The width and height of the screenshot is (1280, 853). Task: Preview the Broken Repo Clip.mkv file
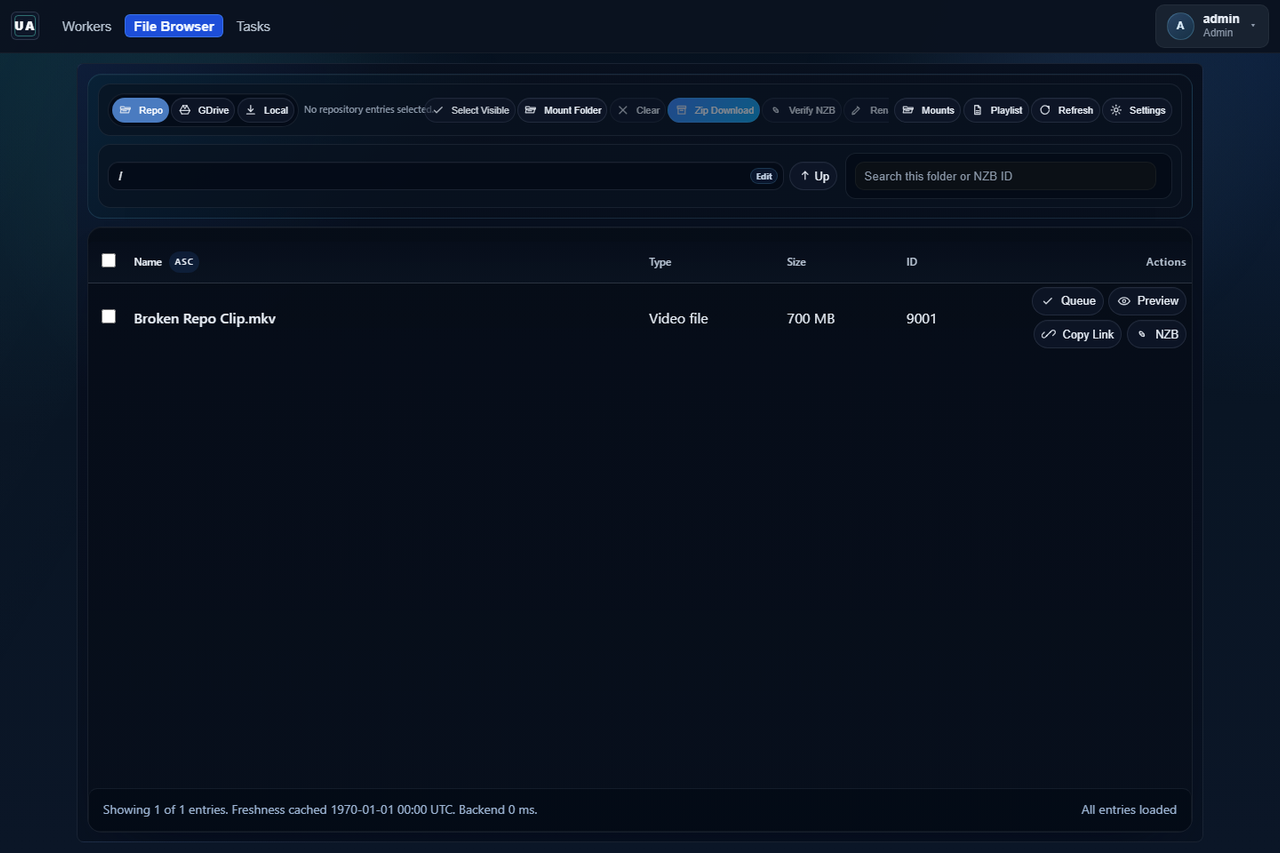coord(1147,301)
